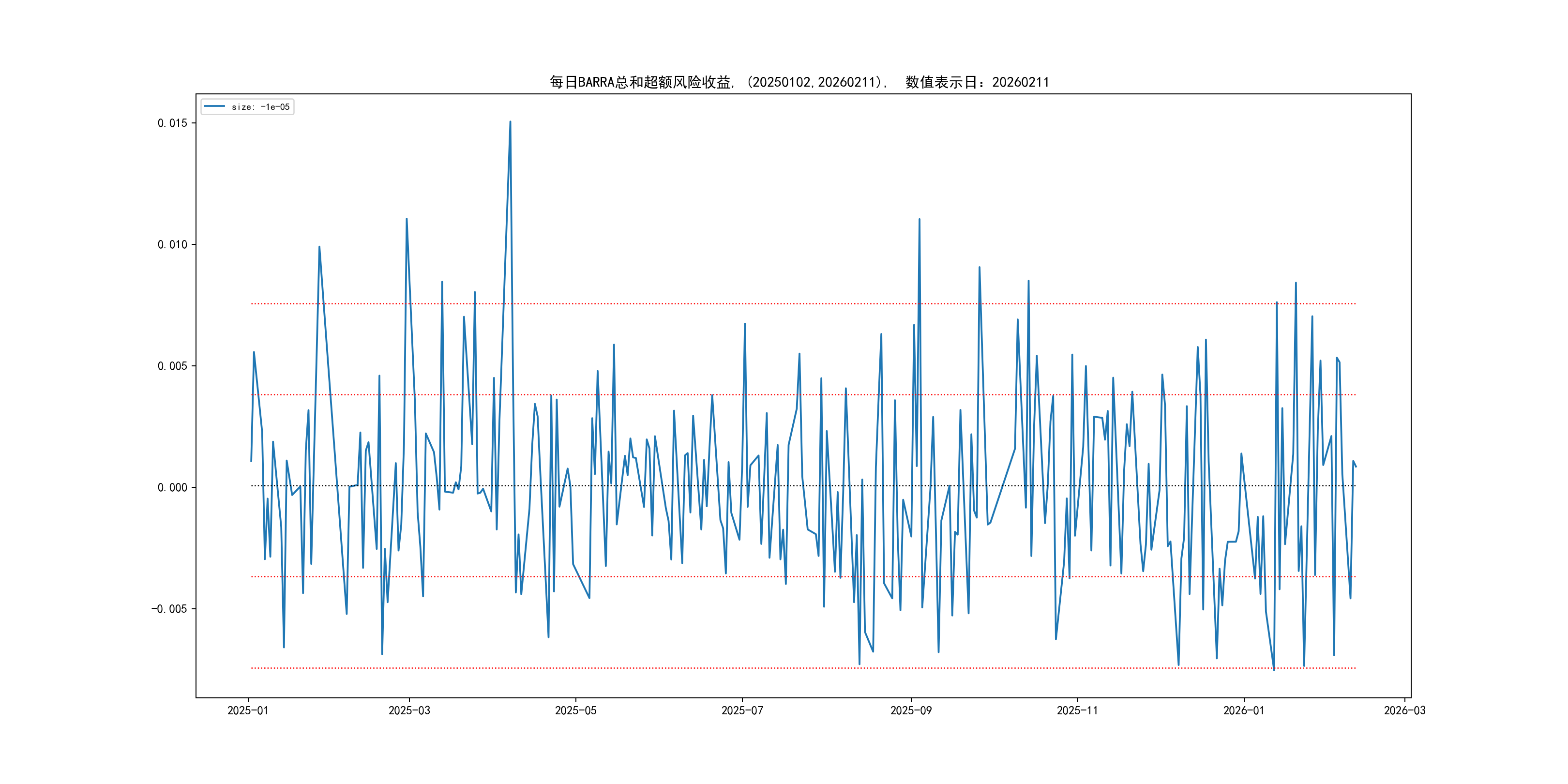Image resolution: width=1568 pixels, height=784 pixels.
Task: Click the 0.000 y-axis tick label
Action: [172, 487]
